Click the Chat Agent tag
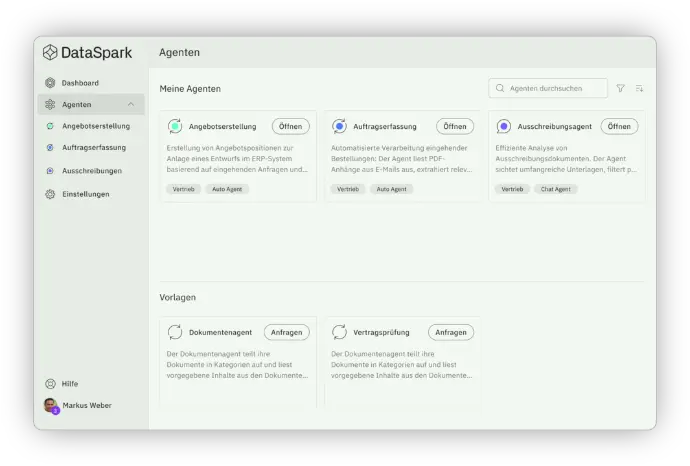The width and height of the screenshot is (690, 466). point(557,189)
